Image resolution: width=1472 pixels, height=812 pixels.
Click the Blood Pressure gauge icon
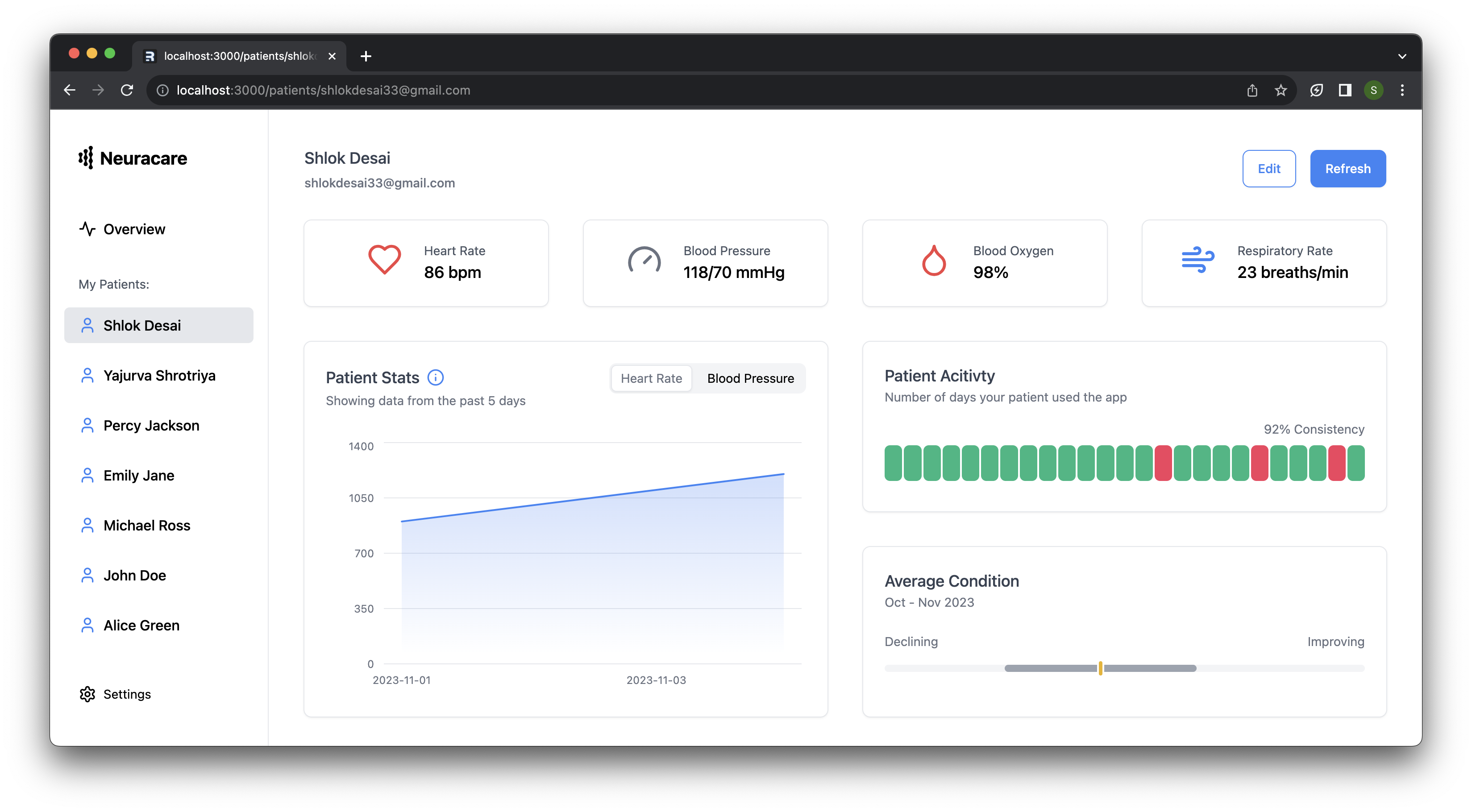point(644,261)
